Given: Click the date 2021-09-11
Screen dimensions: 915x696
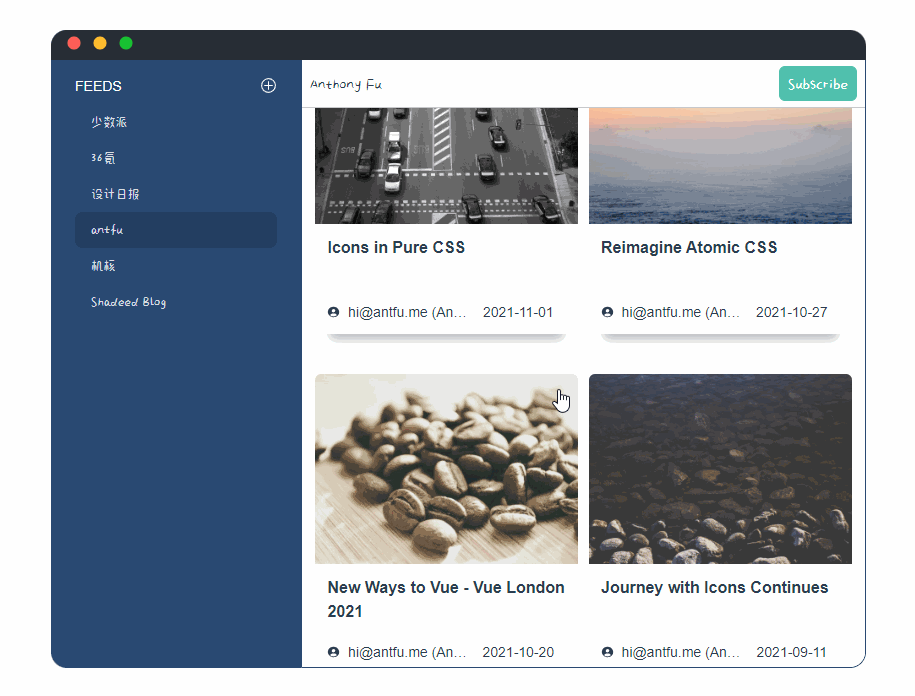Looking at the screenshot, I should 791,652.
